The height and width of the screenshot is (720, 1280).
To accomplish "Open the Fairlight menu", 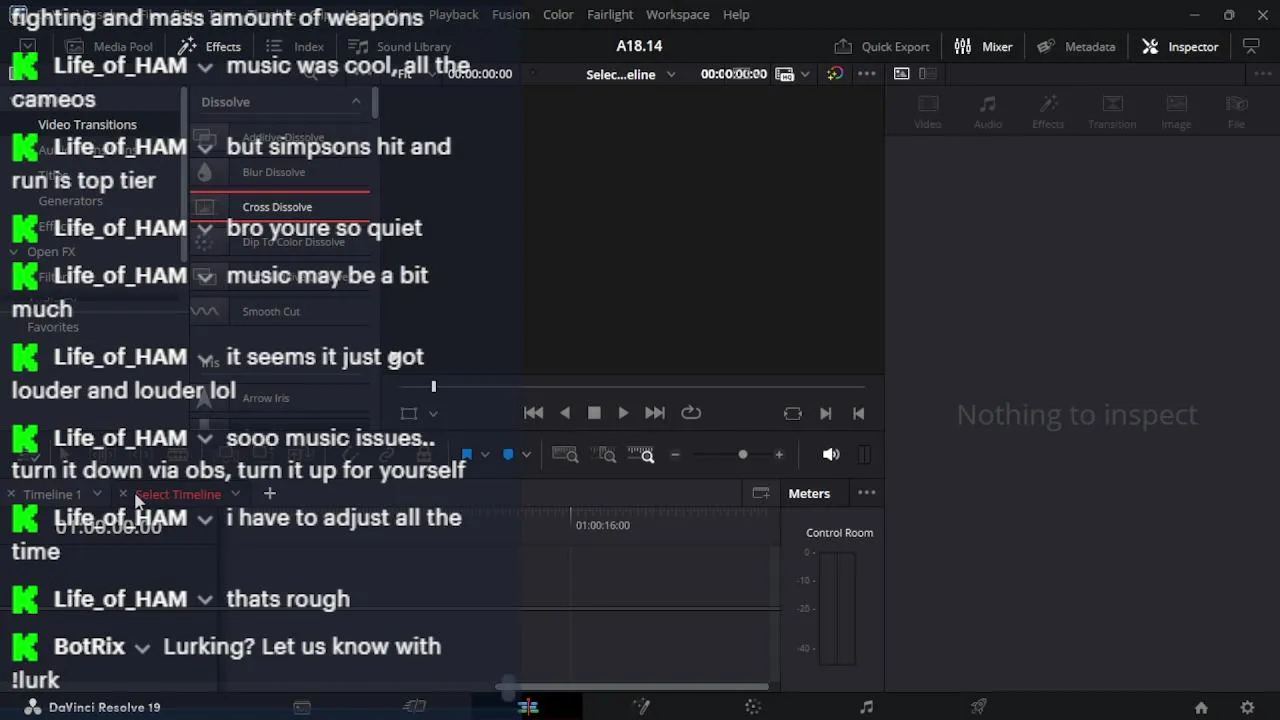I will [610, 14].
